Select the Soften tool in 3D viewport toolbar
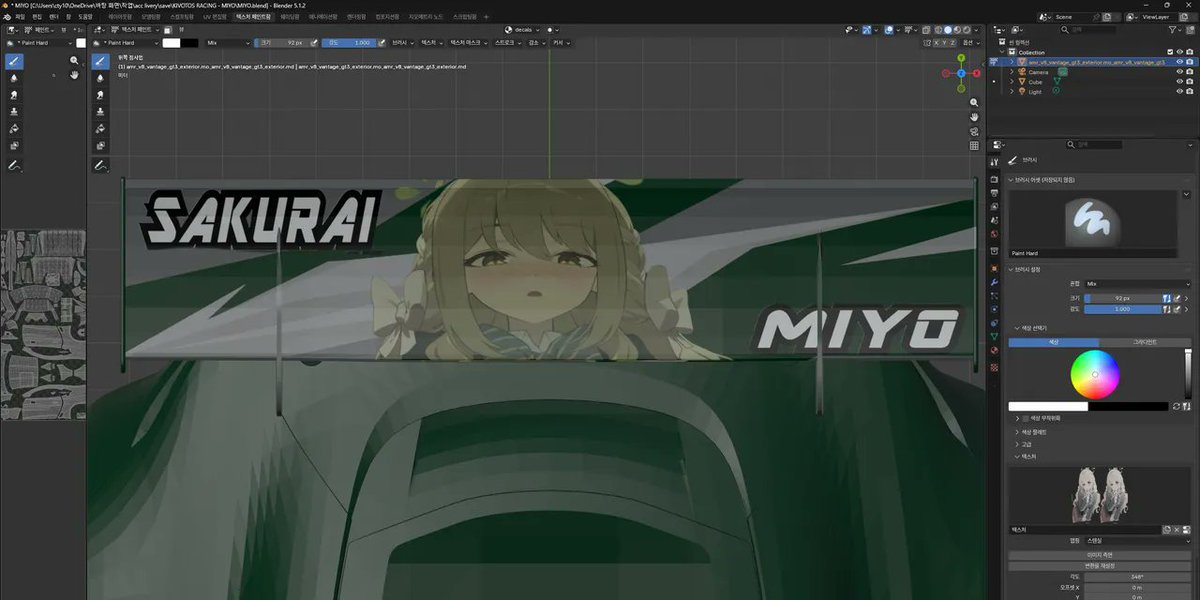This screenshot has width=1200, height=600. point(101,79)
